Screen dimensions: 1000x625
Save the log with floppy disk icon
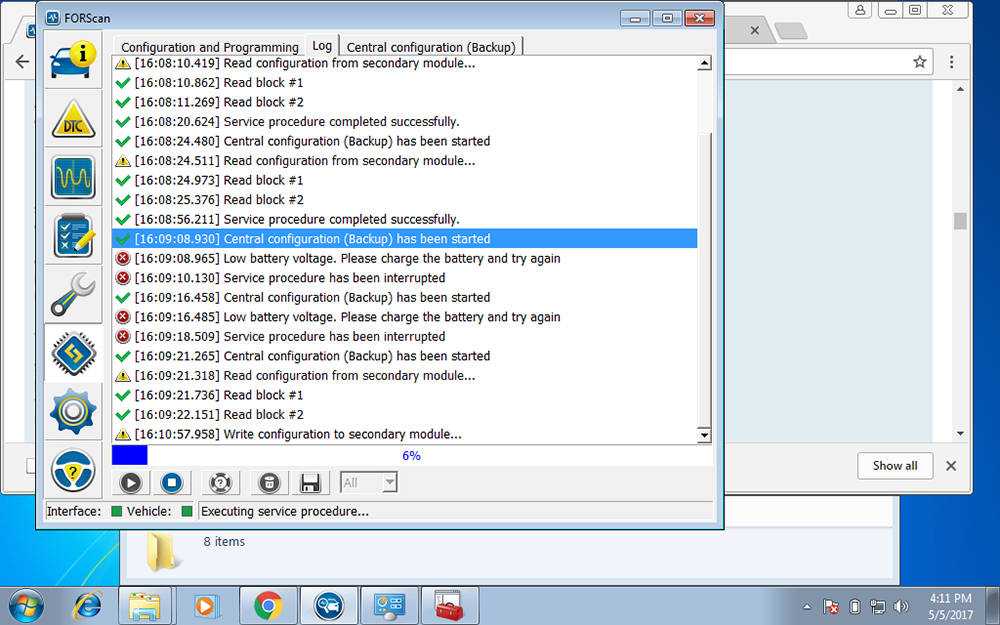[x=310, y=483]
